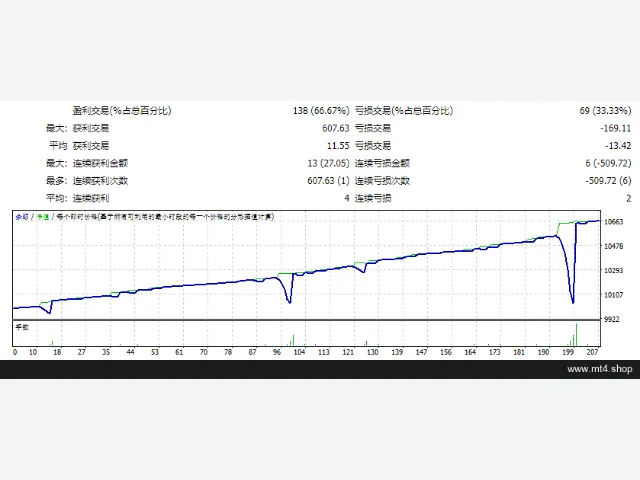Screen dimensions: 640x480
Task: Click the label 连续获利 in the 平均 row
Action: click(91, 198)
